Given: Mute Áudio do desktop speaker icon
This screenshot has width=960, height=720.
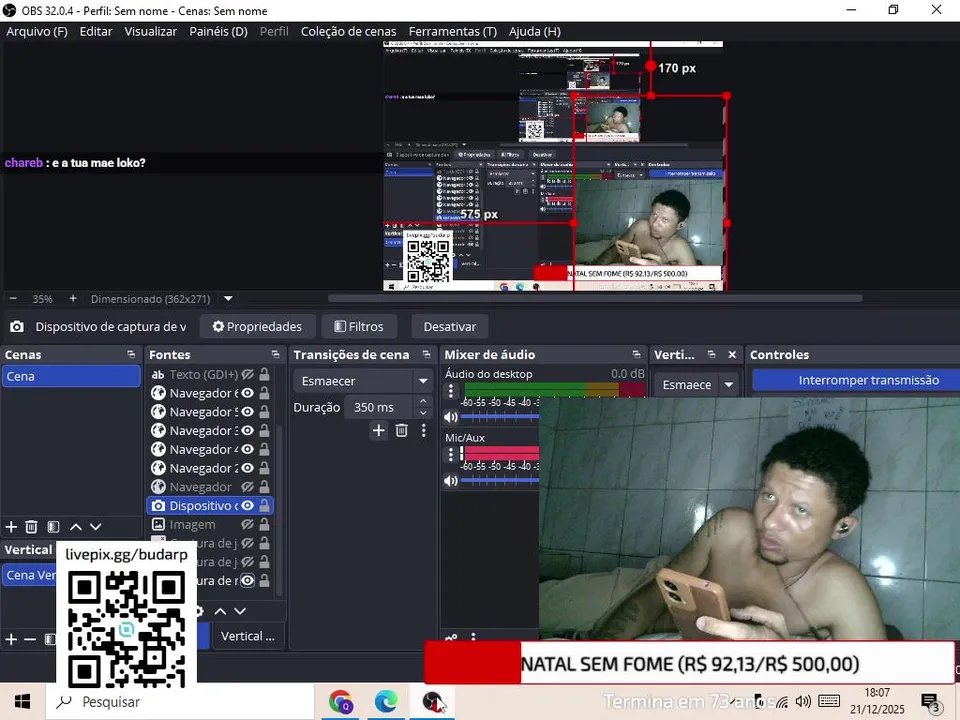Looking at the screenshot, I should point(451,417).
